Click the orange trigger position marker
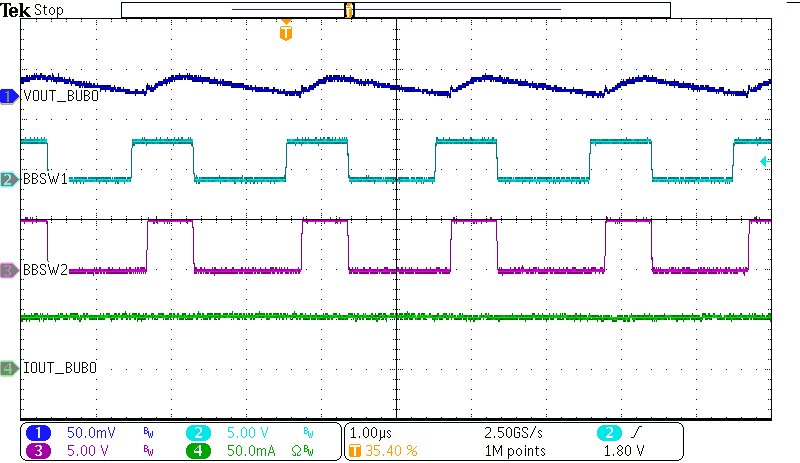This screenshot has height=463, width=800. 287,32
